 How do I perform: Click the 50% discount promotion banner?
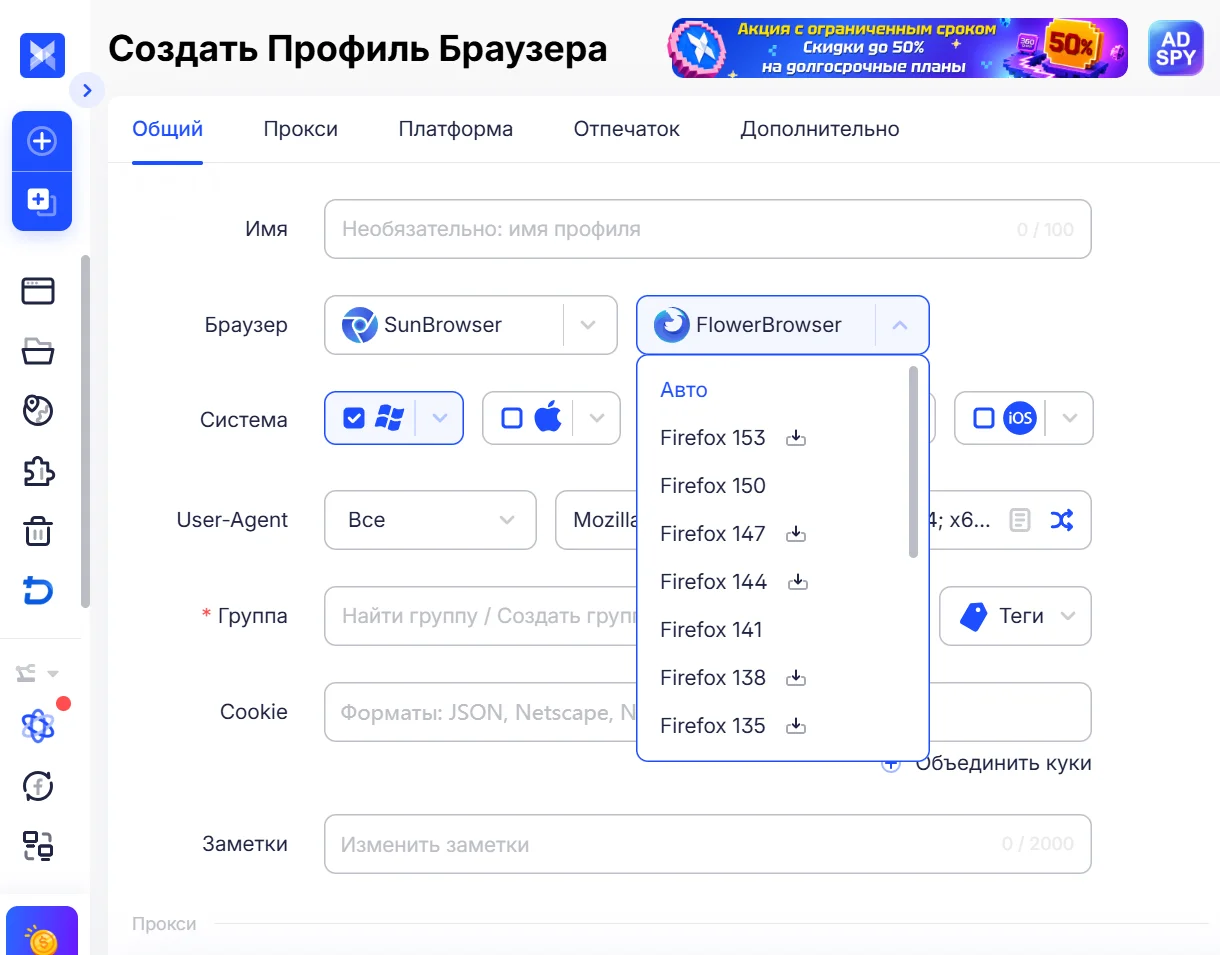(899, 48)
